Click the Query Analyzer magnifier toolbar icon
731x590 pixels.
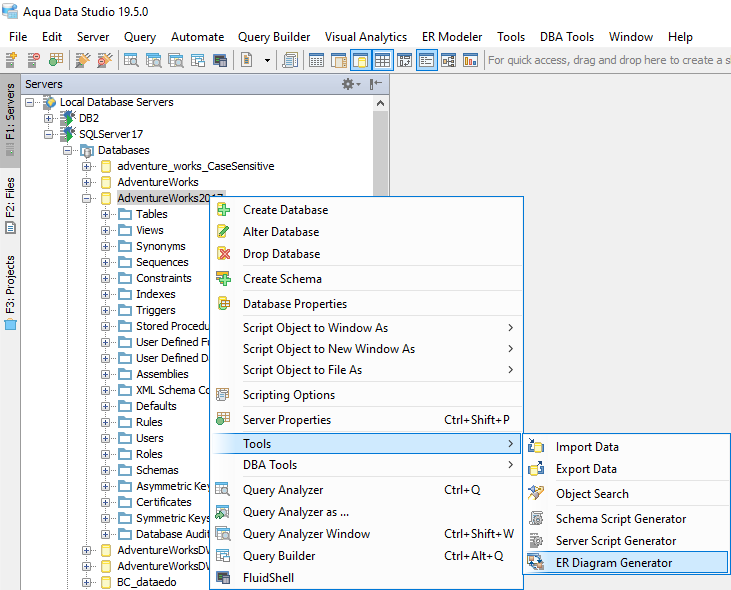[x=131, y=61]
